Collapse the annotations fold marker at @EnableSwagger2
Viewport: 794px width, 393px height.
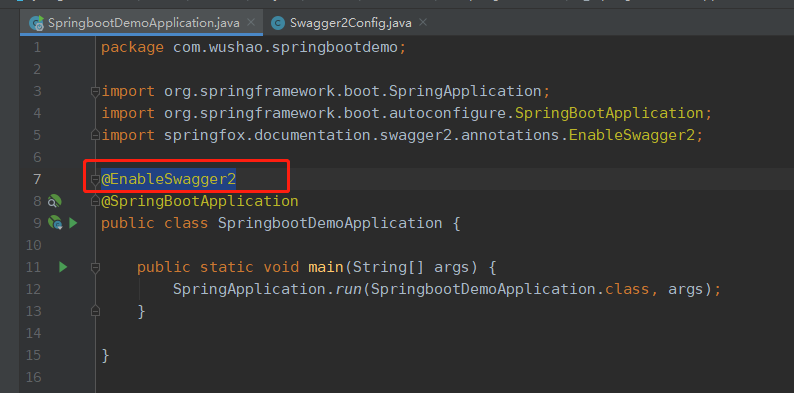(95, 179)
